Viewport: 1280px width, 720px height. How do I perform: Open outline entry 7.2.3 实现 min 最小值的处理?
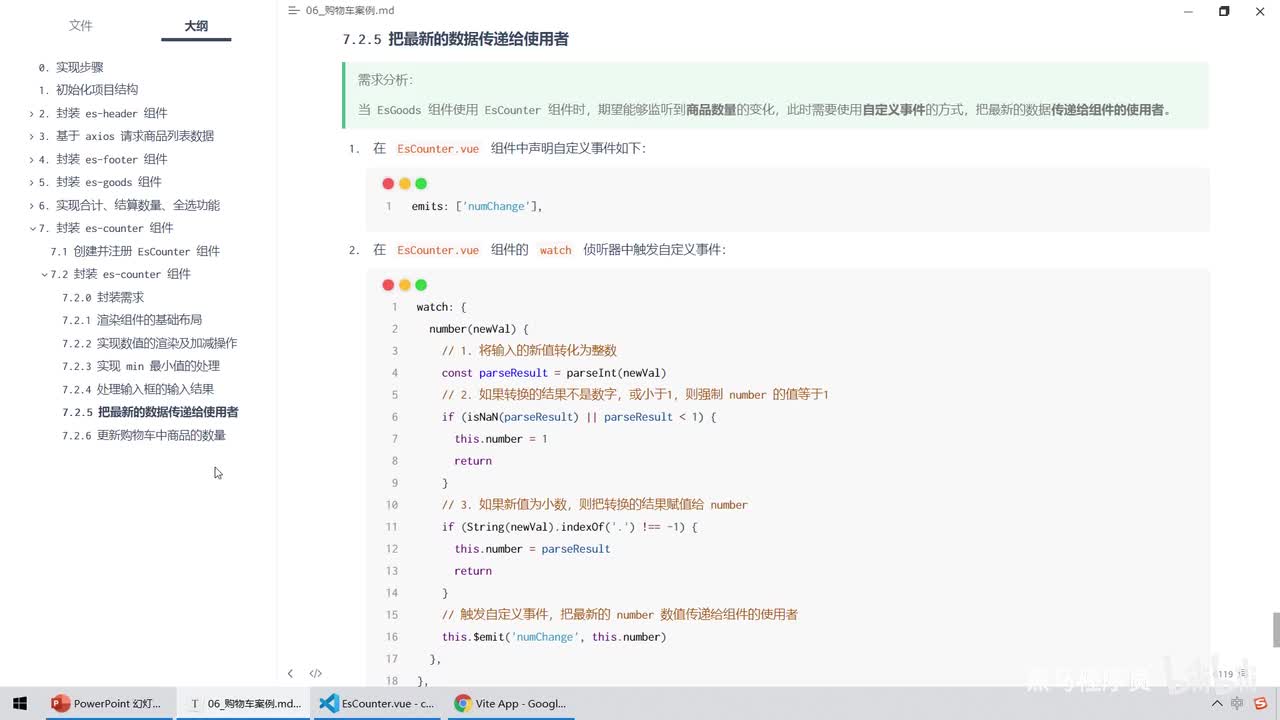click(141, 367)
